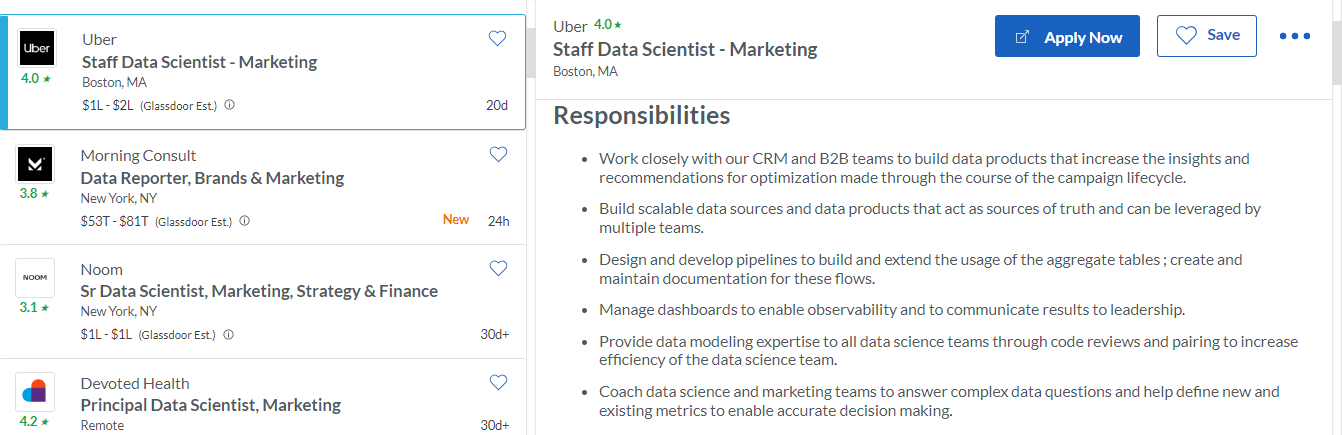Open the three-dots more options menu

(1295, 37)
